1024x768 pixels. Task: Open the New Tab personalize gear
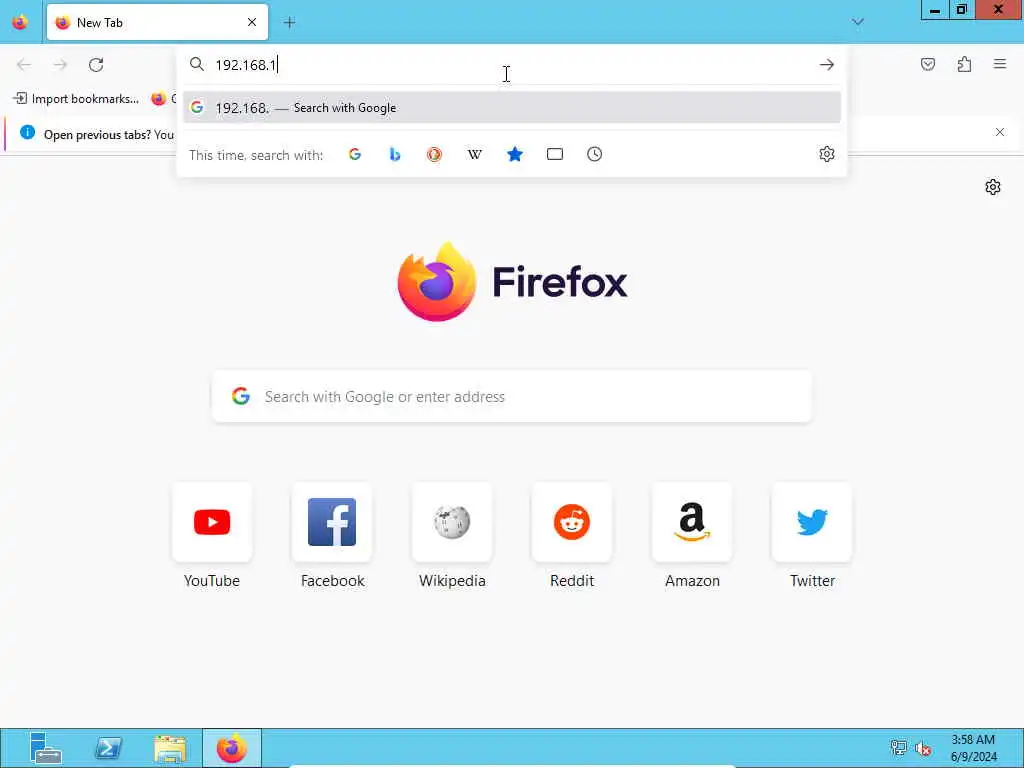pos(993,187)
